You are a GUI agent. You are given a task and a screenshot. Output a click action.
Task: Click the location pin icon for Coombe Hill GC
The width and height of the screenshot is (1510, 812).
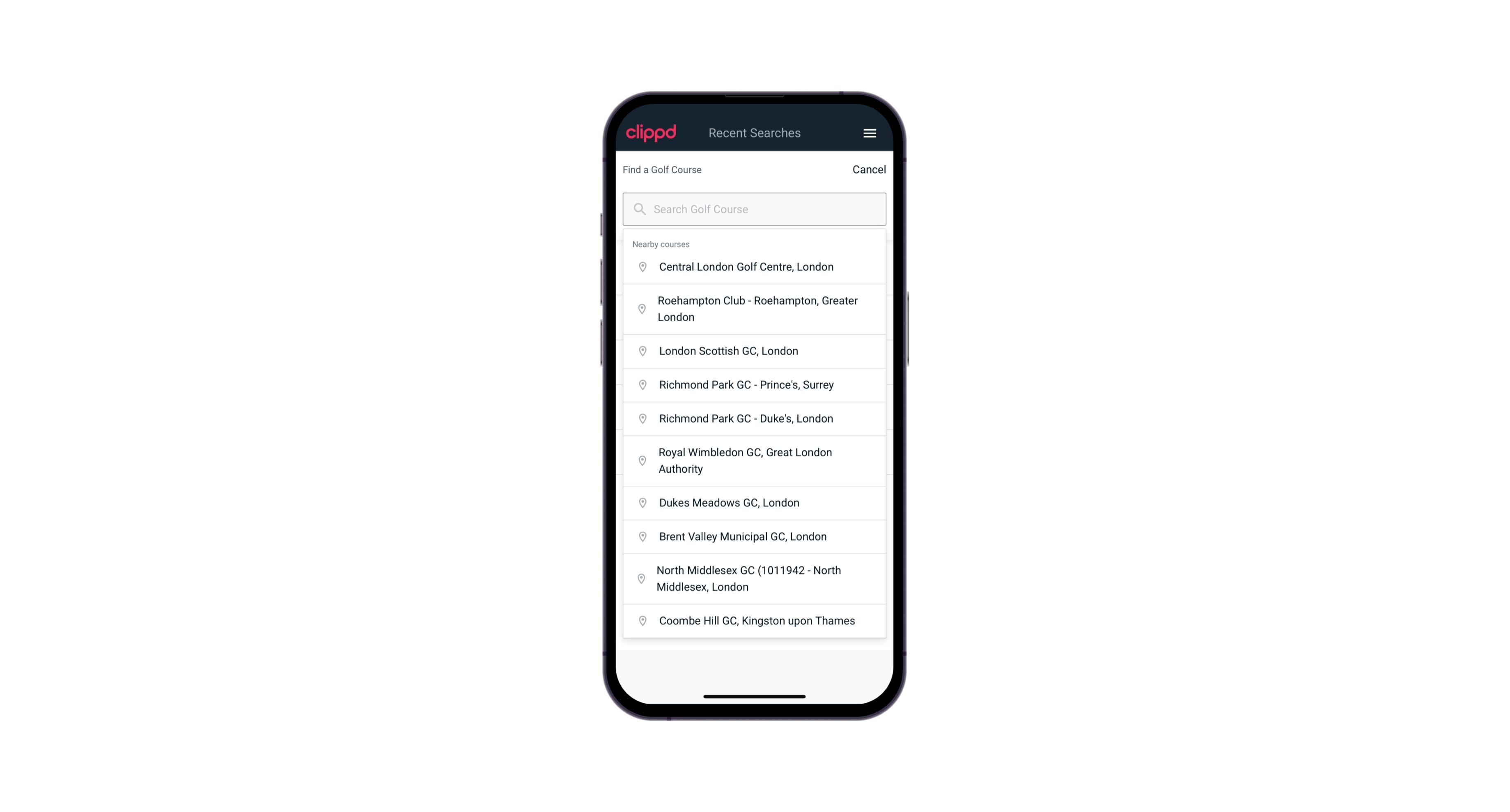pos(641,620)
